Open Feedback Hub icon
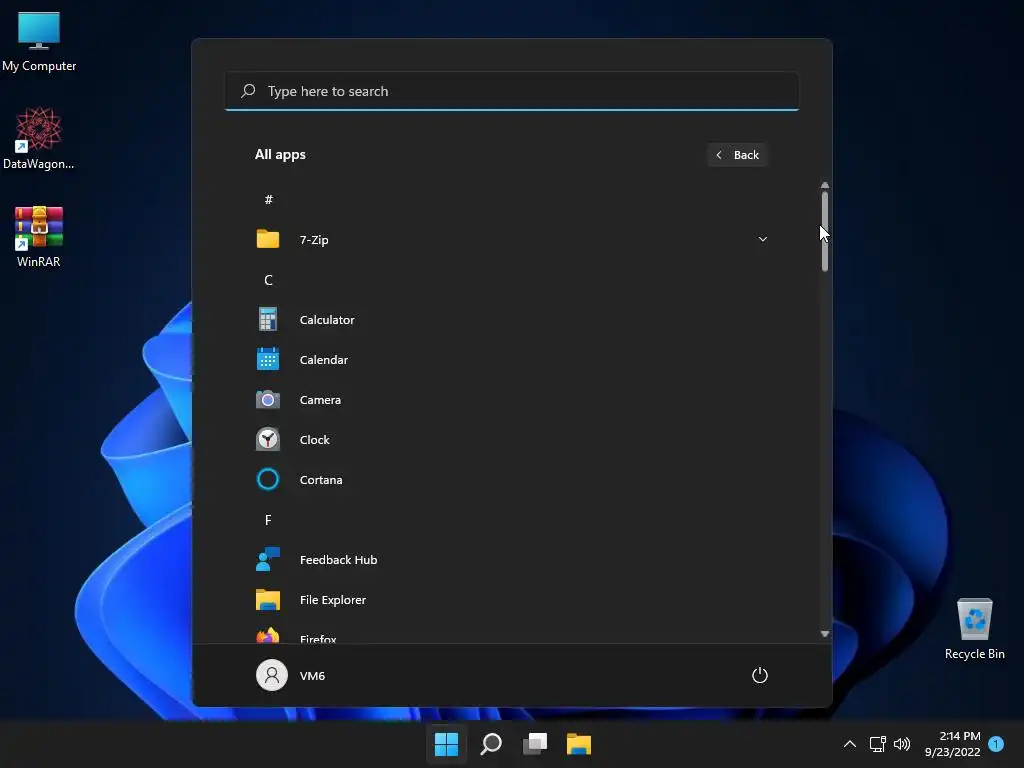This screenshot has height=768, width=1024. pyautogui.click(x=268, y=560)
